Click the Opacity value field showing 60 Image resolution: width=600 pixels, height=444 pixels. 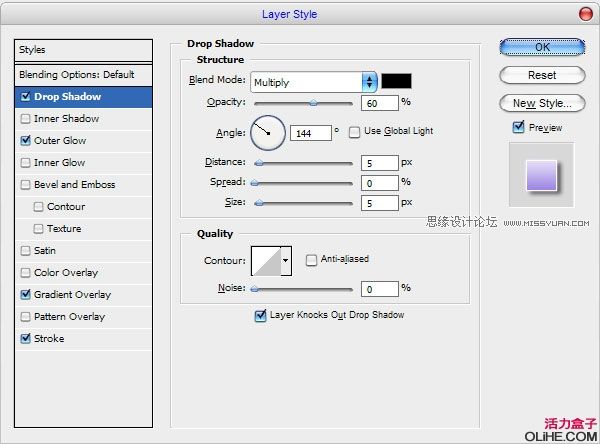[380, 103]
